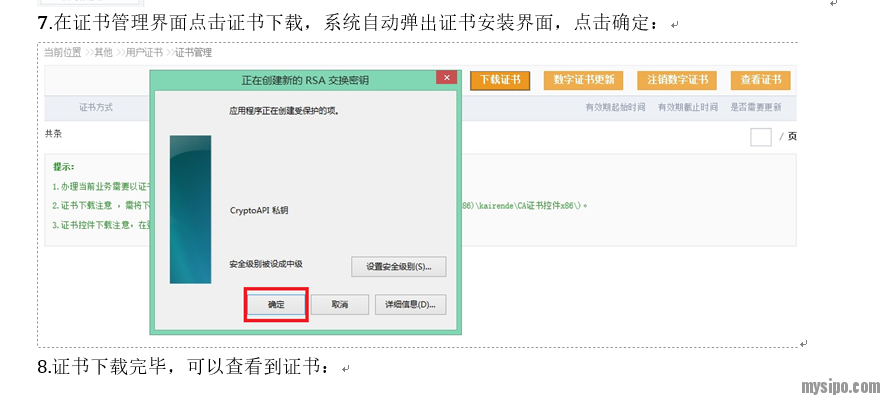This screenshot has height=400, width=885.
Task: Open 详细信息(D)... in the RSA dialog
Action: pos(410,304)
